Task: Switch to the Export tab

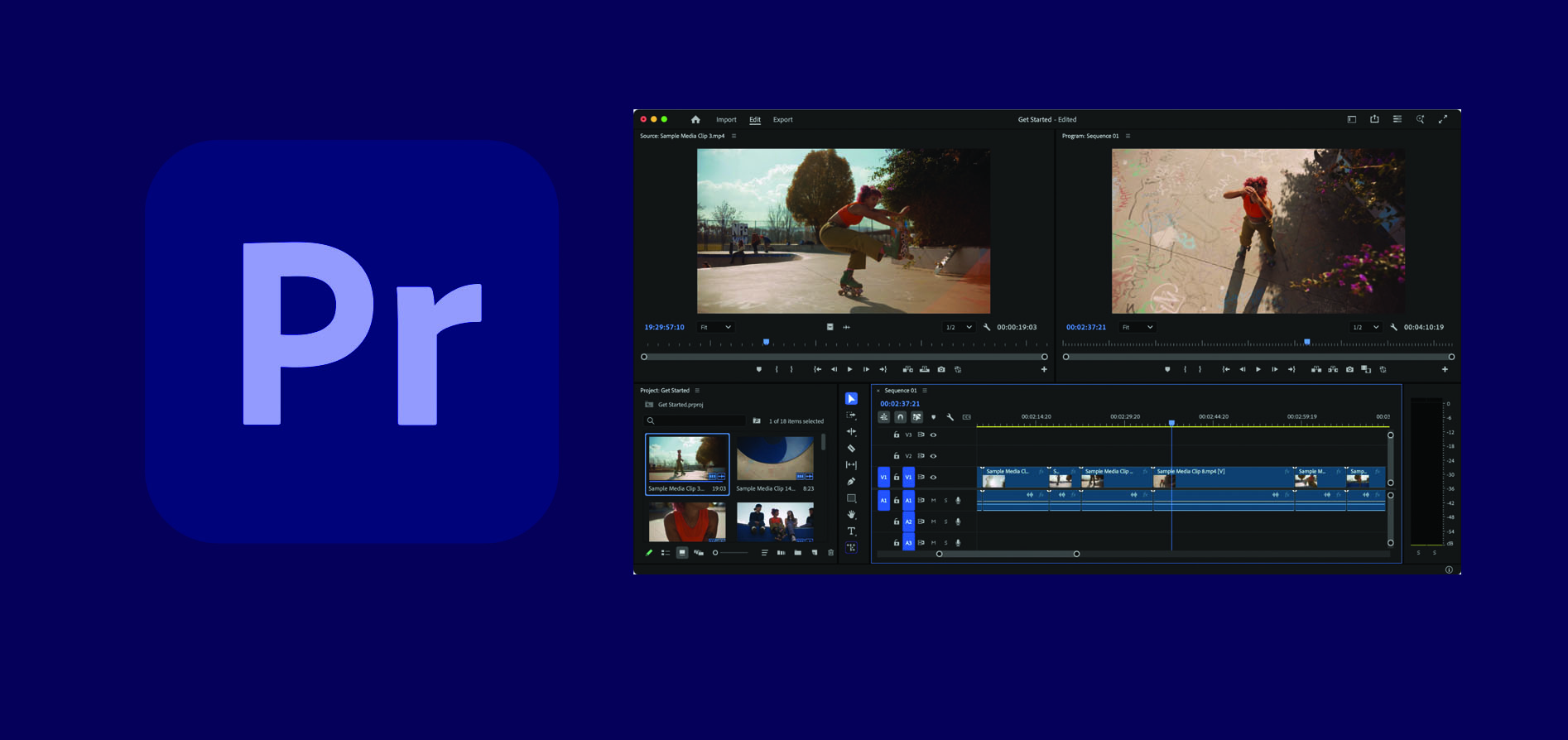Action: coord(782,120)
